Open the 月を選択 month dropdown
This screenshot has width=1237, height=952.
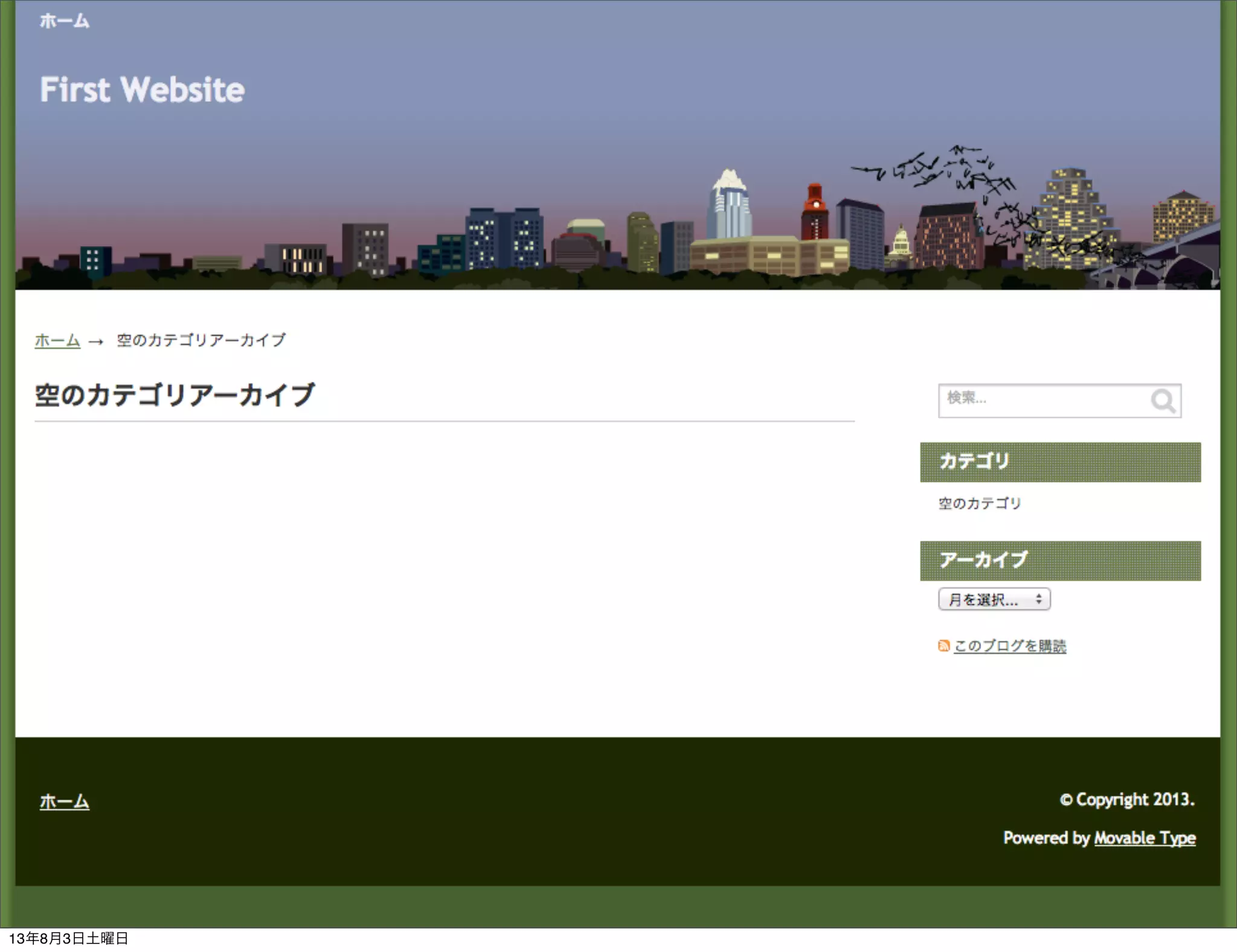pyautogui.click(x=994, y=599)
